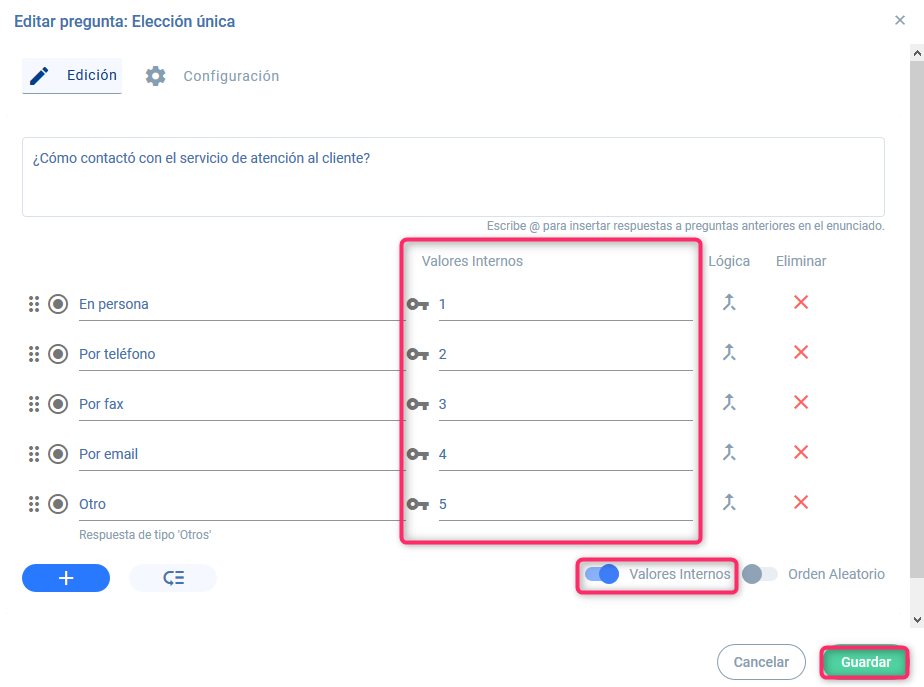Click logic icon for 'En persona' answer

pos(729,302)
